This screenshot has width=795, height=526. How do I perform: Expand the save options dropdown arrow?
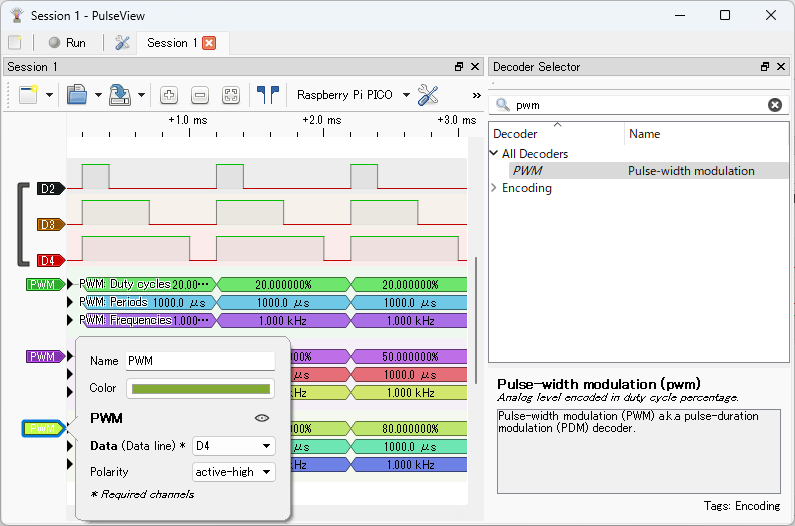coord(141,95)
